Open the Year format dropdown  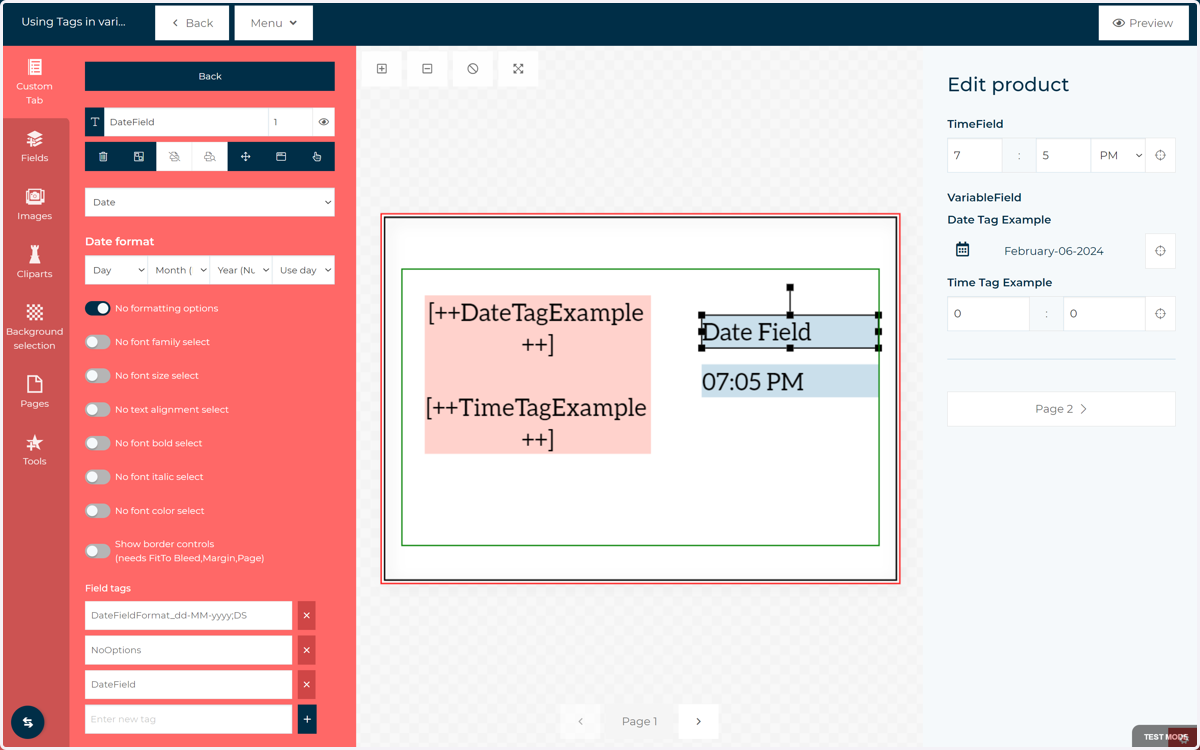(241, 270)
